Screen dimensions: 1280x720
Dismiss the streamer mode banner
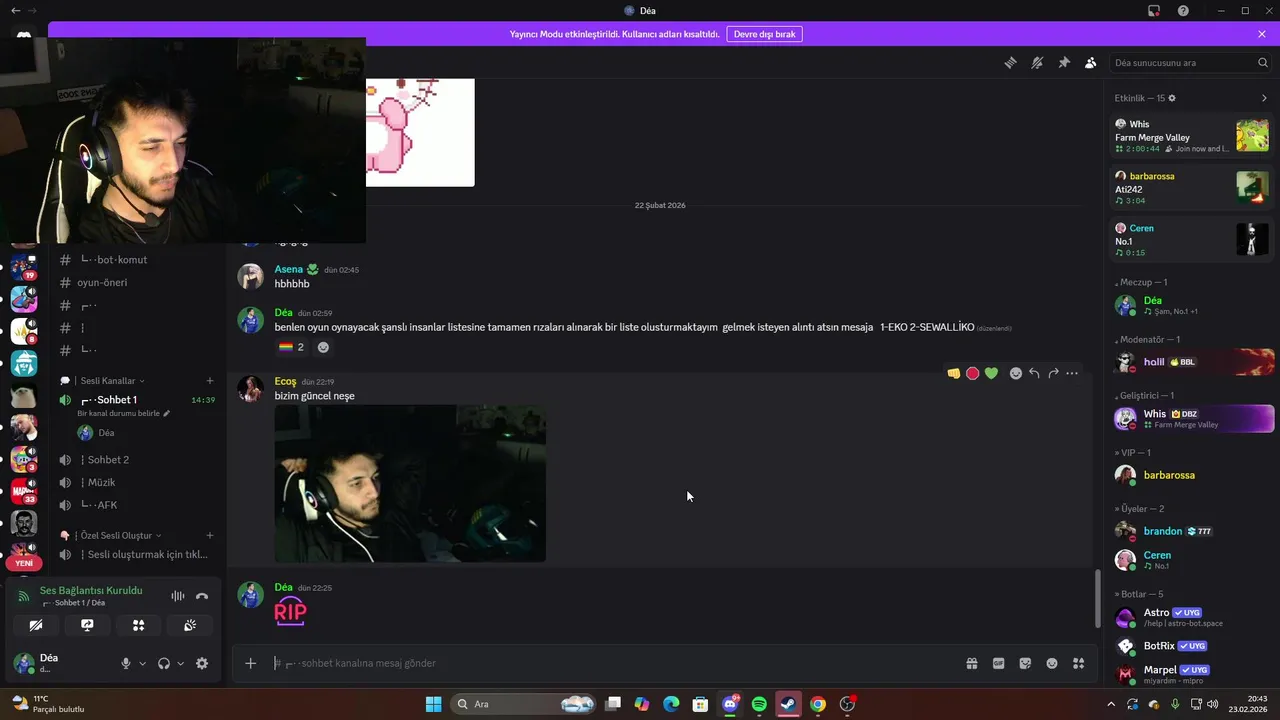[x=1262, y=34]
